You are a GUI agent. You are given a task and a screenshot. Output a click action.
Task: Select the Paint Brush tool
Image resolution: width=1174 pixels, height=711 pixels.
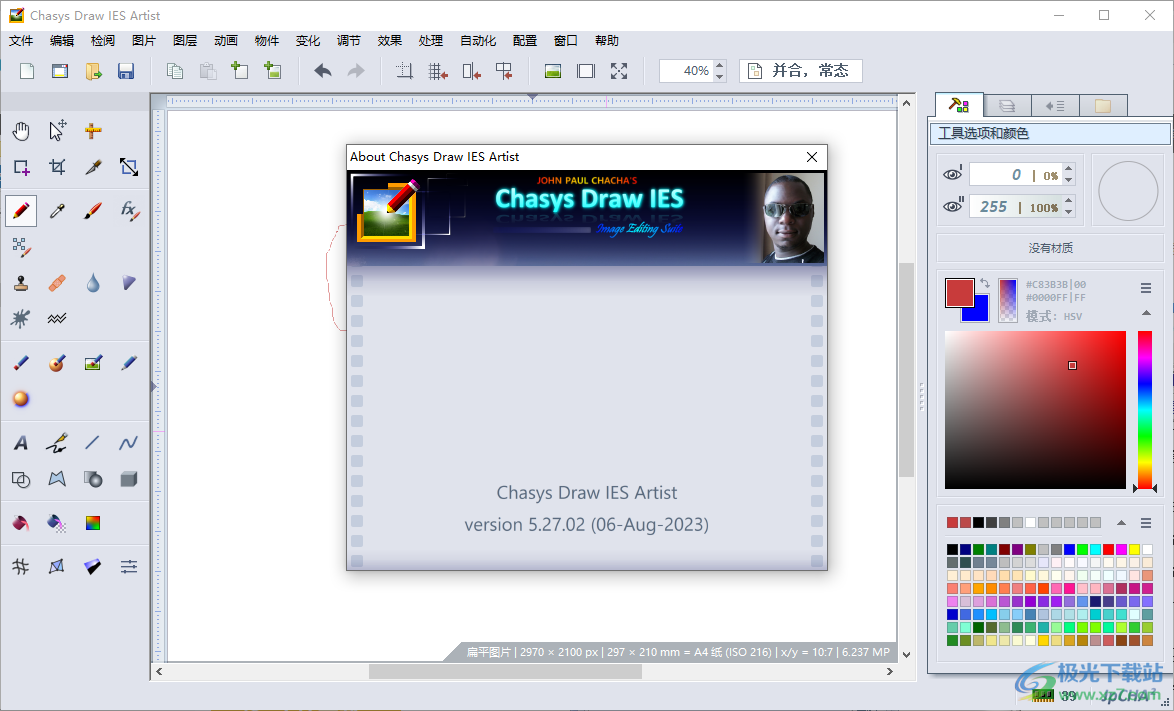[x=93, y=211]
